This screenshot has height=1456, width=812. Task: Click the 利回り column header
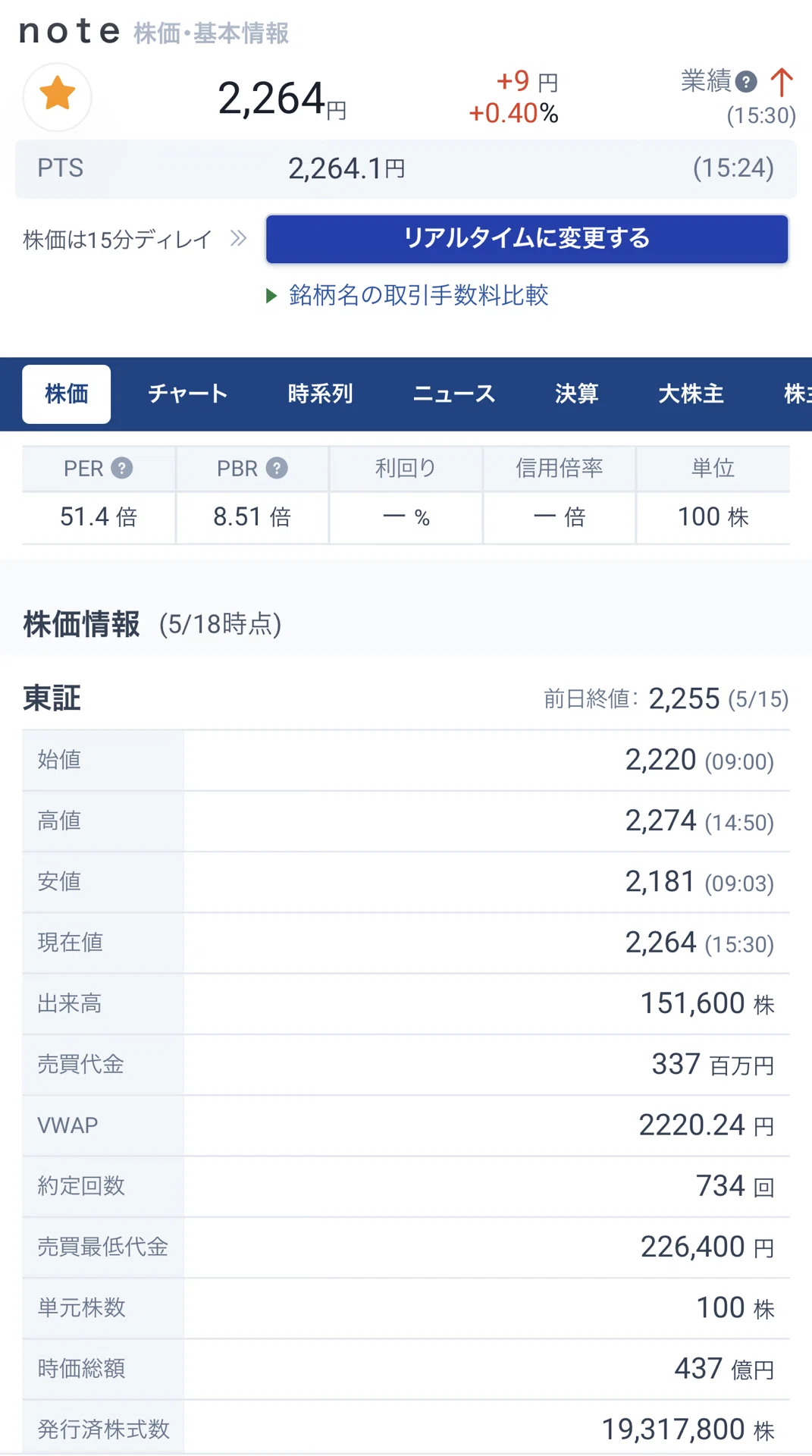click(x=406, y=468)
